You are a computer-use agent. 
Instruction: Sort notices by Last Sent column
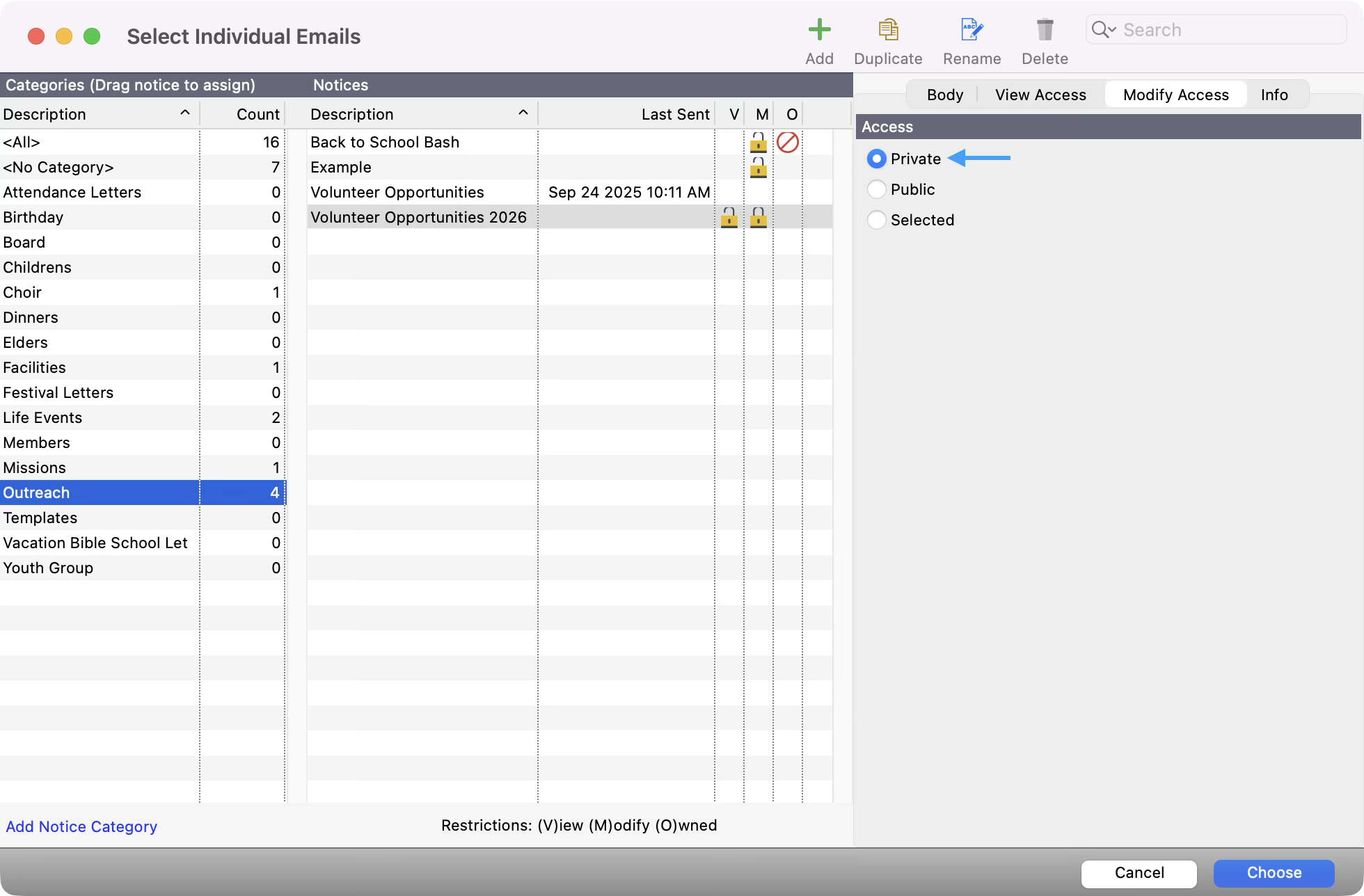[626, 115]
